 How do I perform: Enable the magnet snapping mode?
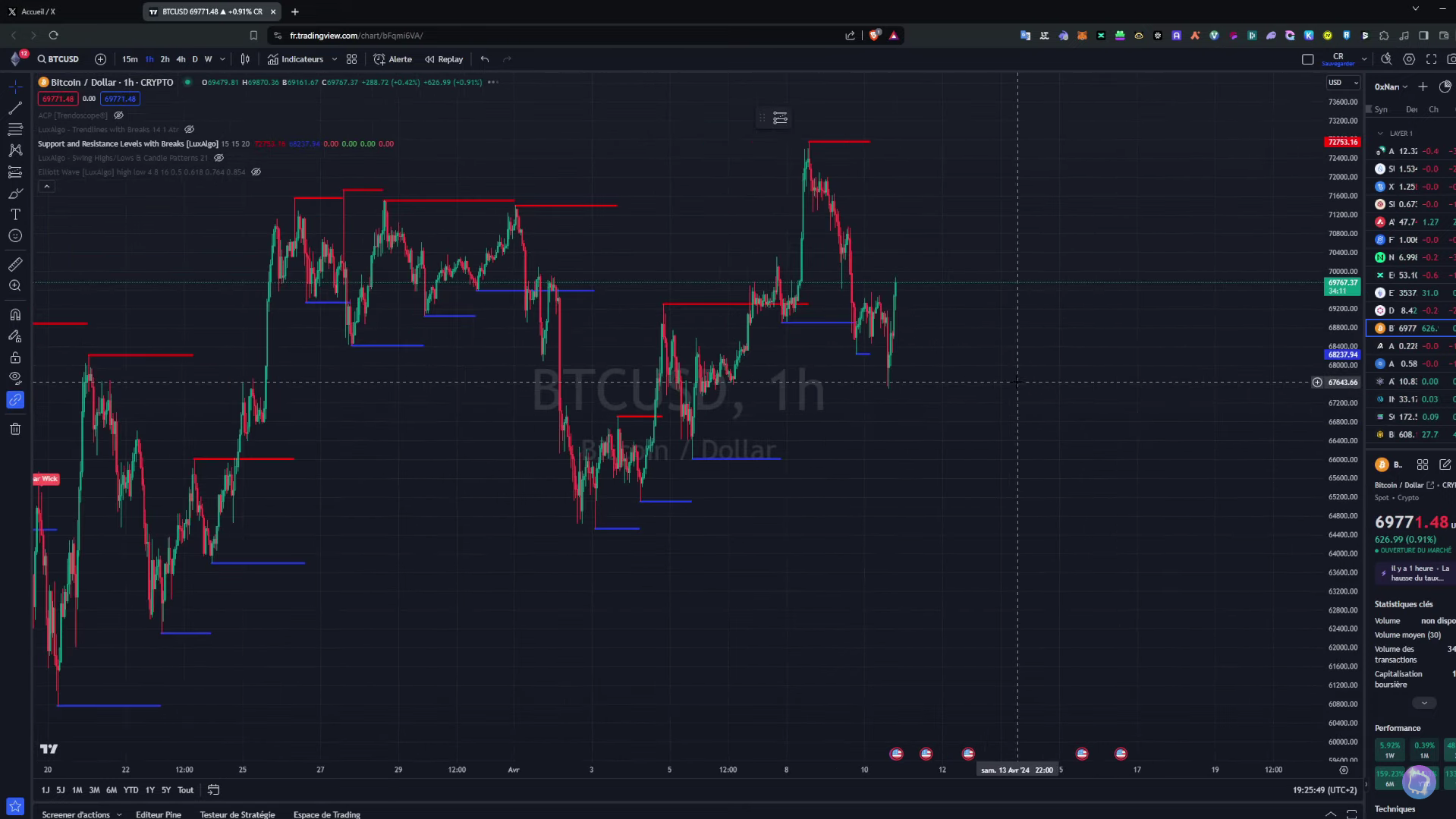click(x=15, y=313)
